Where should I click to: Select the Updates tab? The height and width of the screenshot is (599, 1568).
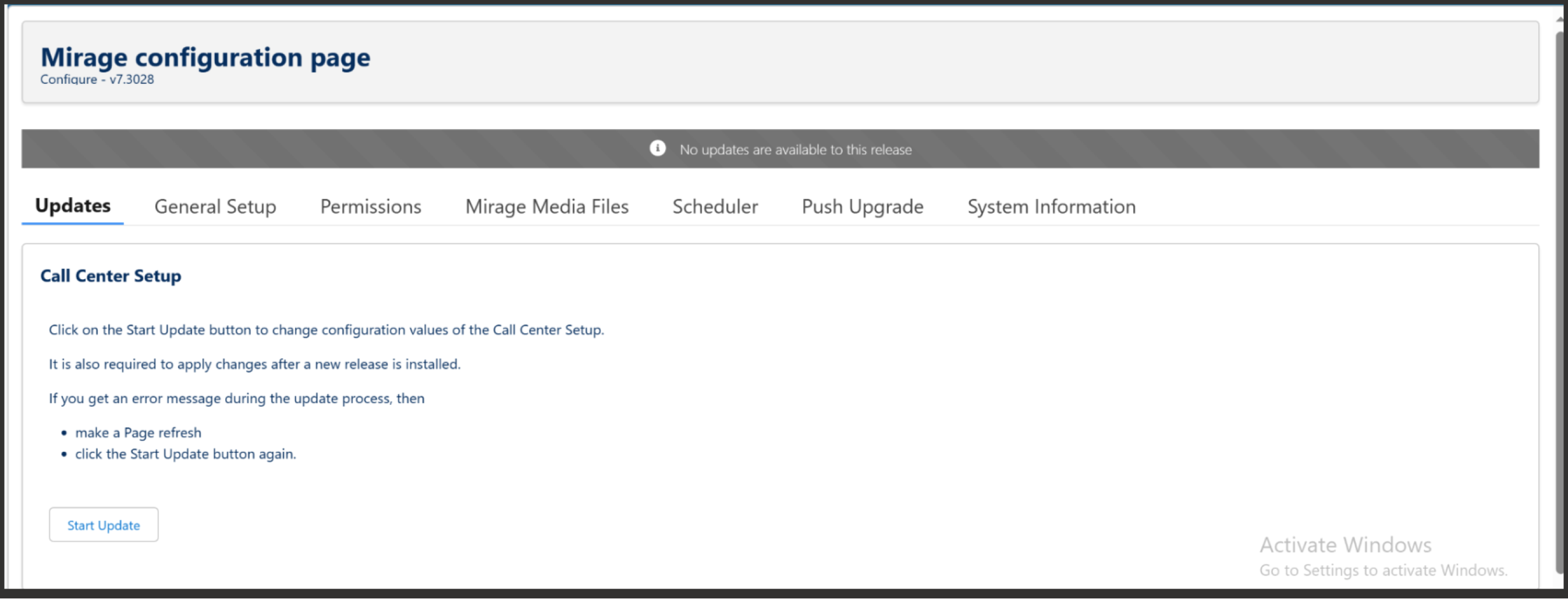72,206
